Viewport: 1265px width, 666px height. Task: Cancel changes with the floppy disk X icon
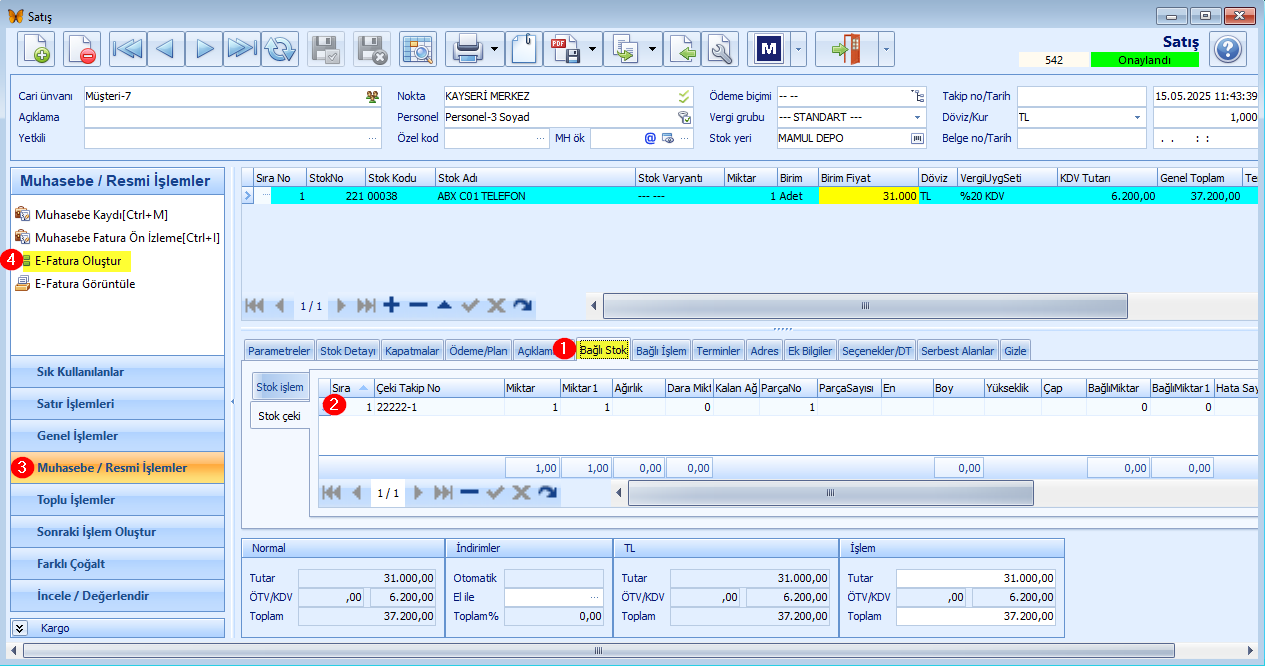coord(372,48)
